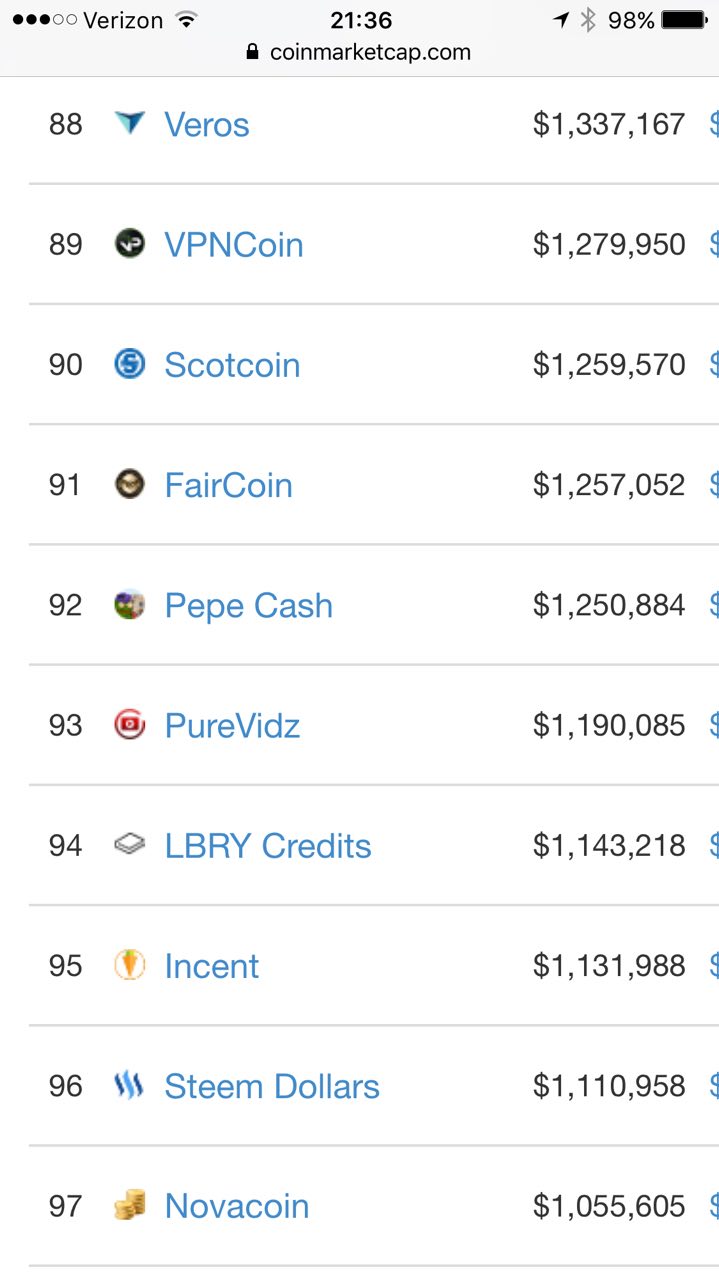Tap the Steem Dollars logo icon

tap(130, 1085)
